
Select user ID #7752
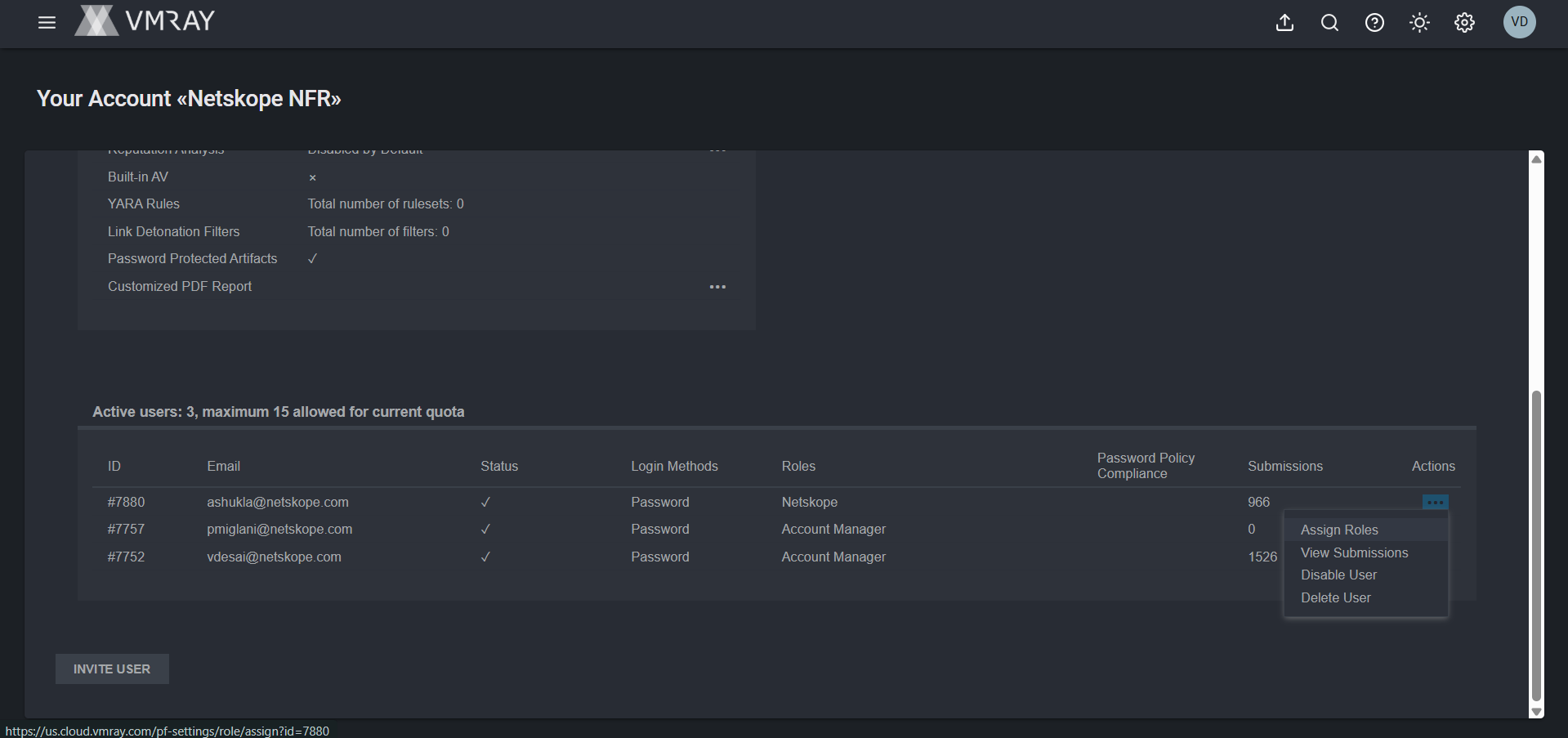(126, 557)
